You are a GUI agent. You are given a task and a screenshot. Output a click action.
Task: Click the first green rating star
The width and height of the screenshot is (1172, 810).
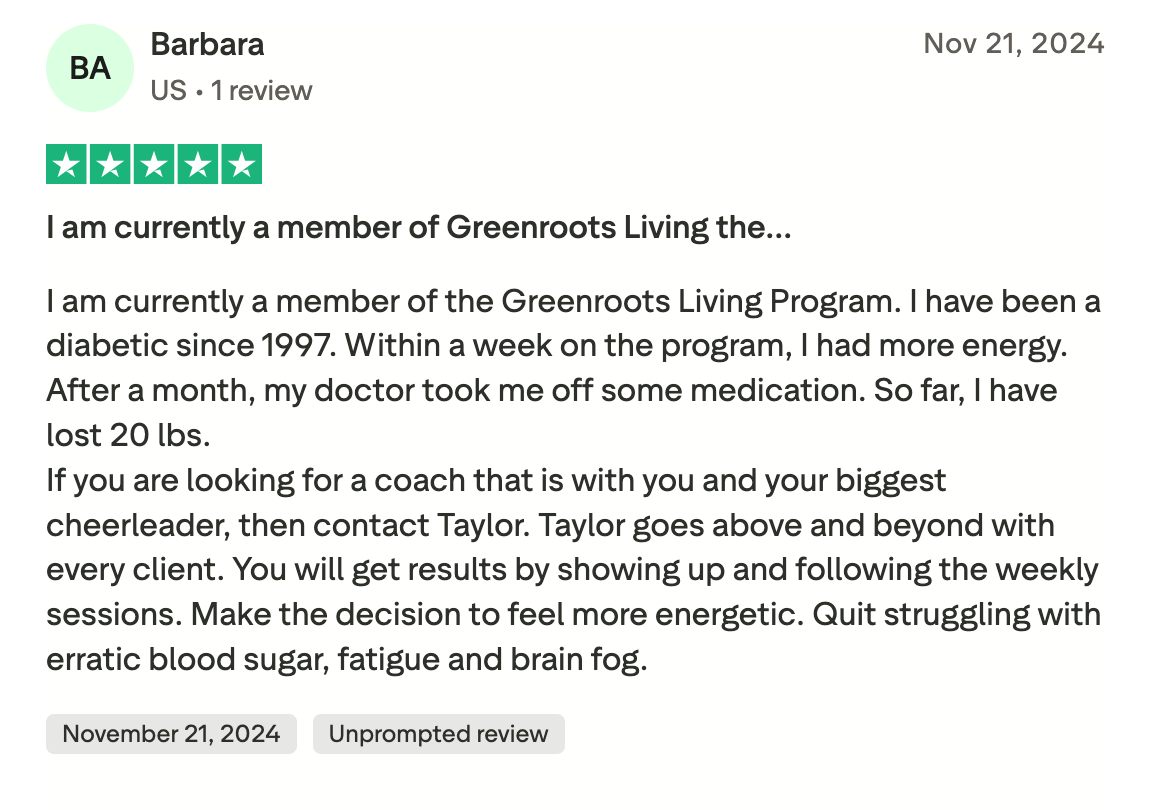[67, 165]
